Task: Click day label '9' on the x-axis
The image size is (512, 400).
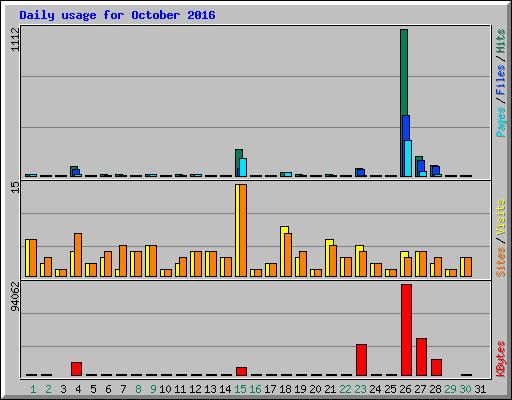Action: tap(153, 389)
